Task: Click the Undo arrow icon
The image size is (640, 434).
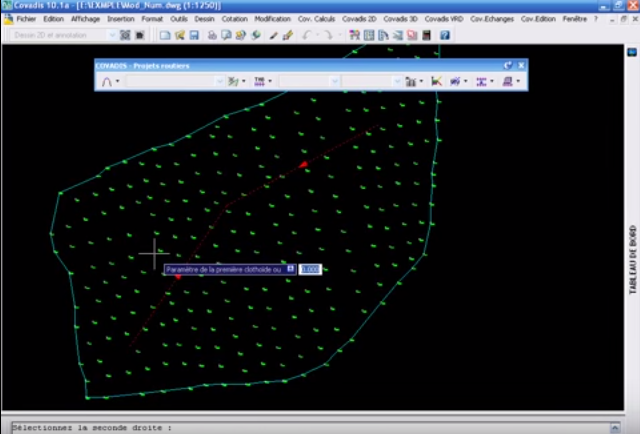Action: [306, 35]
